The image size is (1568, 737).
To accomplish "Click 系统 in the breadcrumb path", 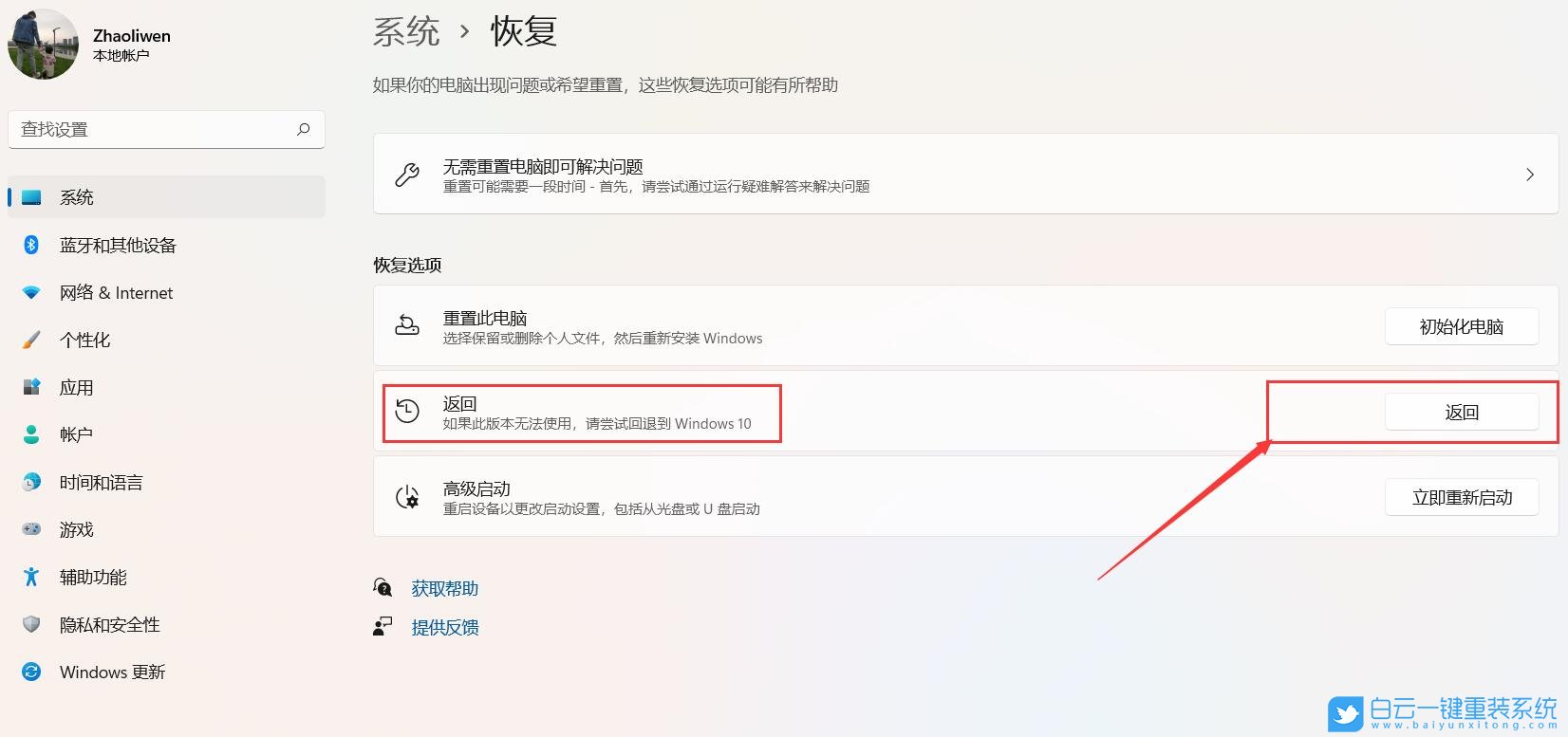I will click(x=406, y=31).
